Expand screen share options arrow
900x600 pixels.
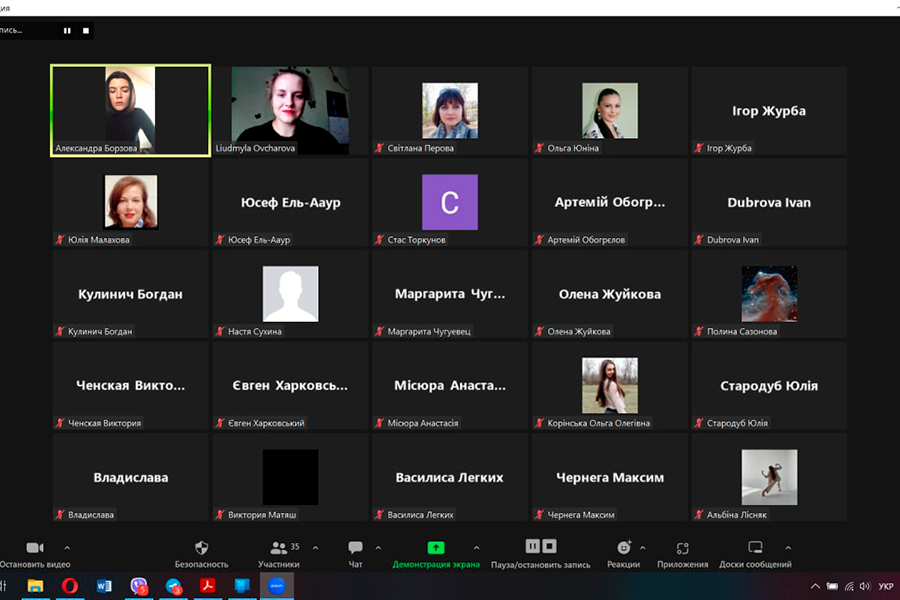(x=476, y=548)
